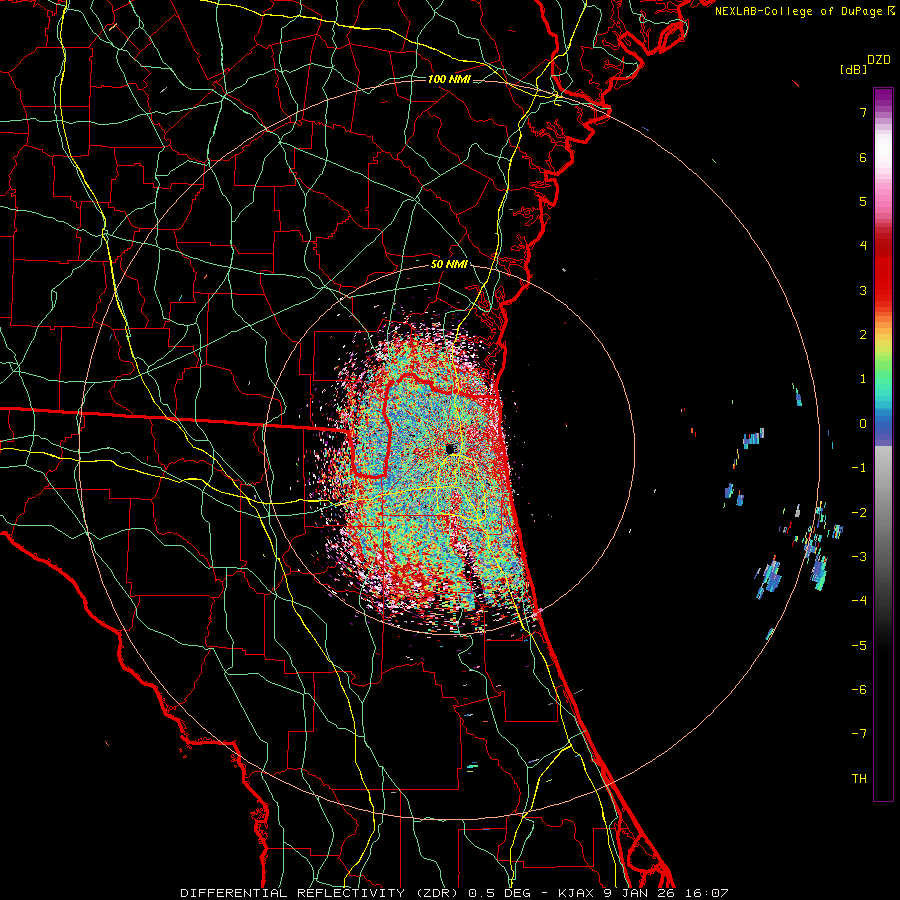
Task: Click the color scale value -7
Action: point(859,734)
